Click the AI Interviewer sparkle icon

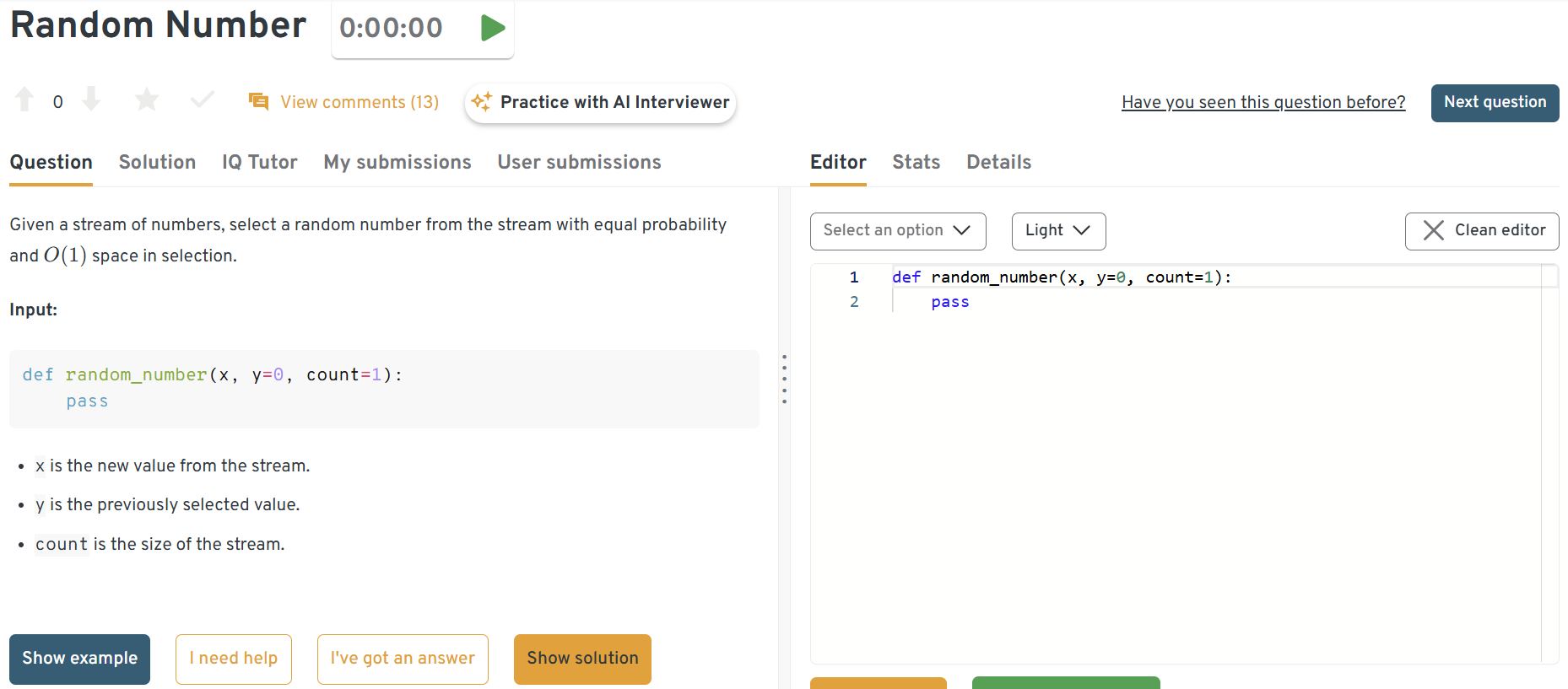tap(482, 102)
